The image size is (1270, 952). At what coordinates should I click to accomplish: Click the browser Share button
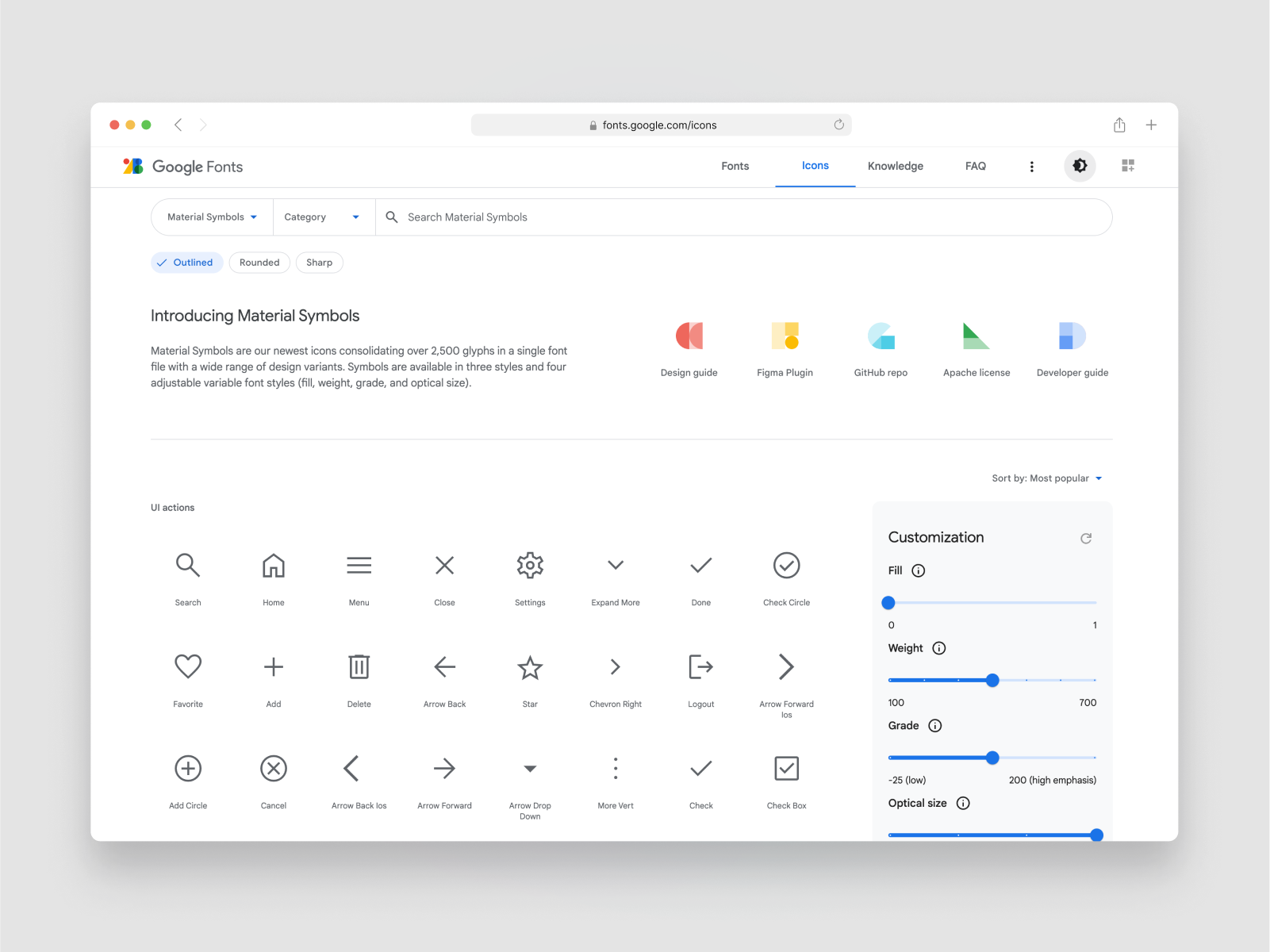[x=1119, y=125]
